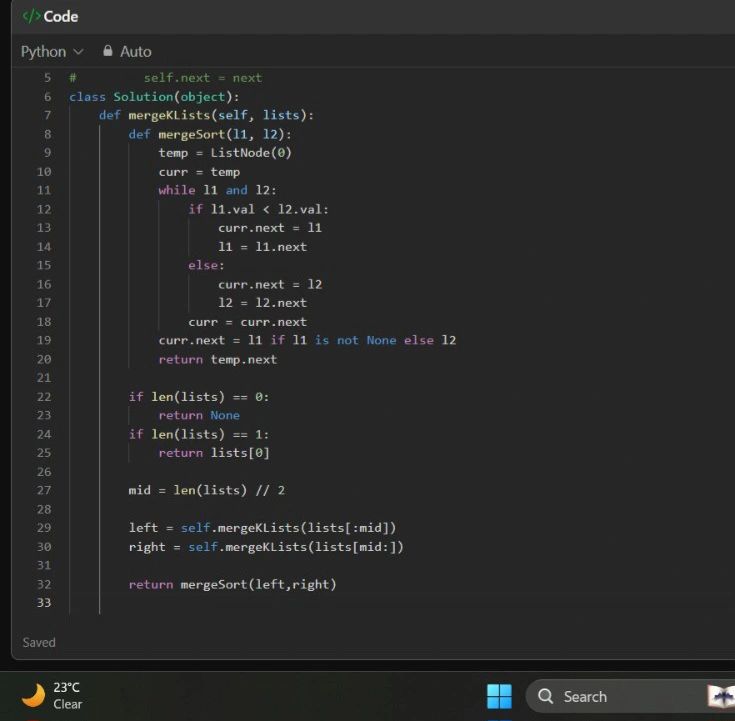Click the green code brackets icon
Image resolution: width=735 pixels, height=721 pixels.
tap(31, 16)
